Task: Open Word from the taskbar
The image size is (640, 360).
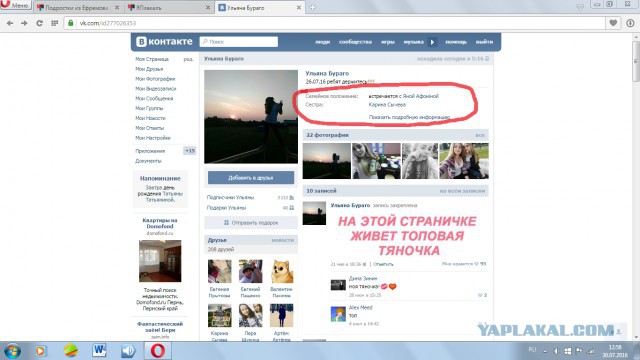Action: coord(99,351)
